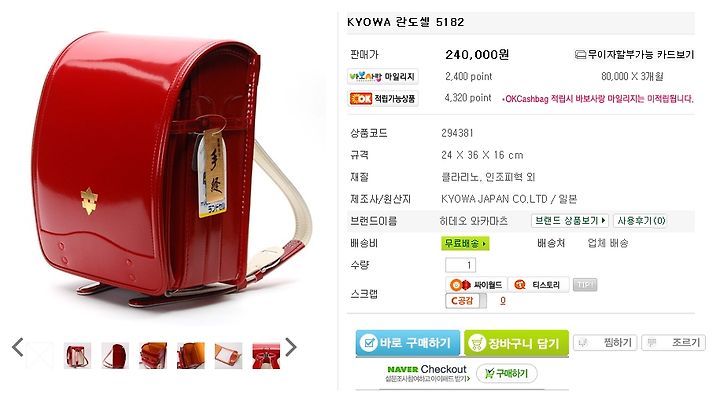Viewport: 720px width, 406px height.
Task: Add to cart with 장바구니 담기
Action: (516, 343)
